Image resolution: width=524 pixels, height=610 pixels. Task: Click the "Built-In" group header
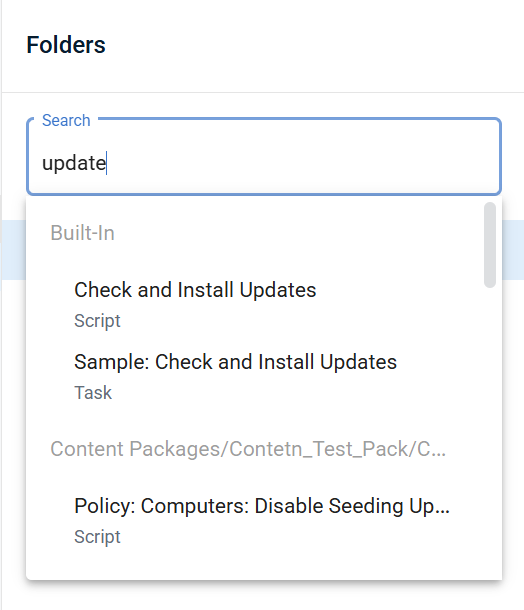[x=82, y=233]
